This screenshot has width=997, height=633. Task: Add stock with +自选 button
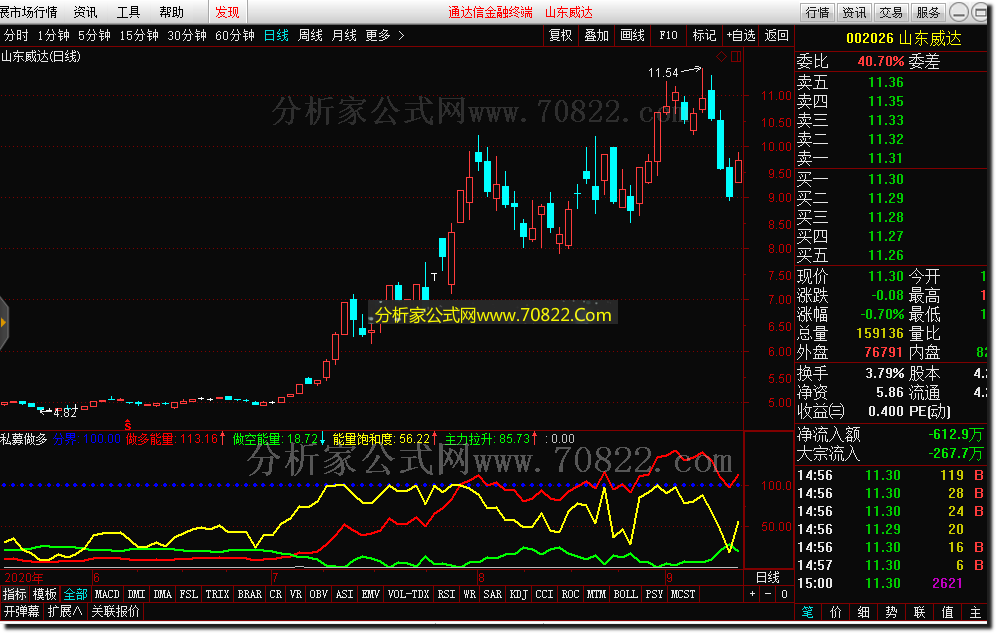pyautogui.click(x=741, y=36)
